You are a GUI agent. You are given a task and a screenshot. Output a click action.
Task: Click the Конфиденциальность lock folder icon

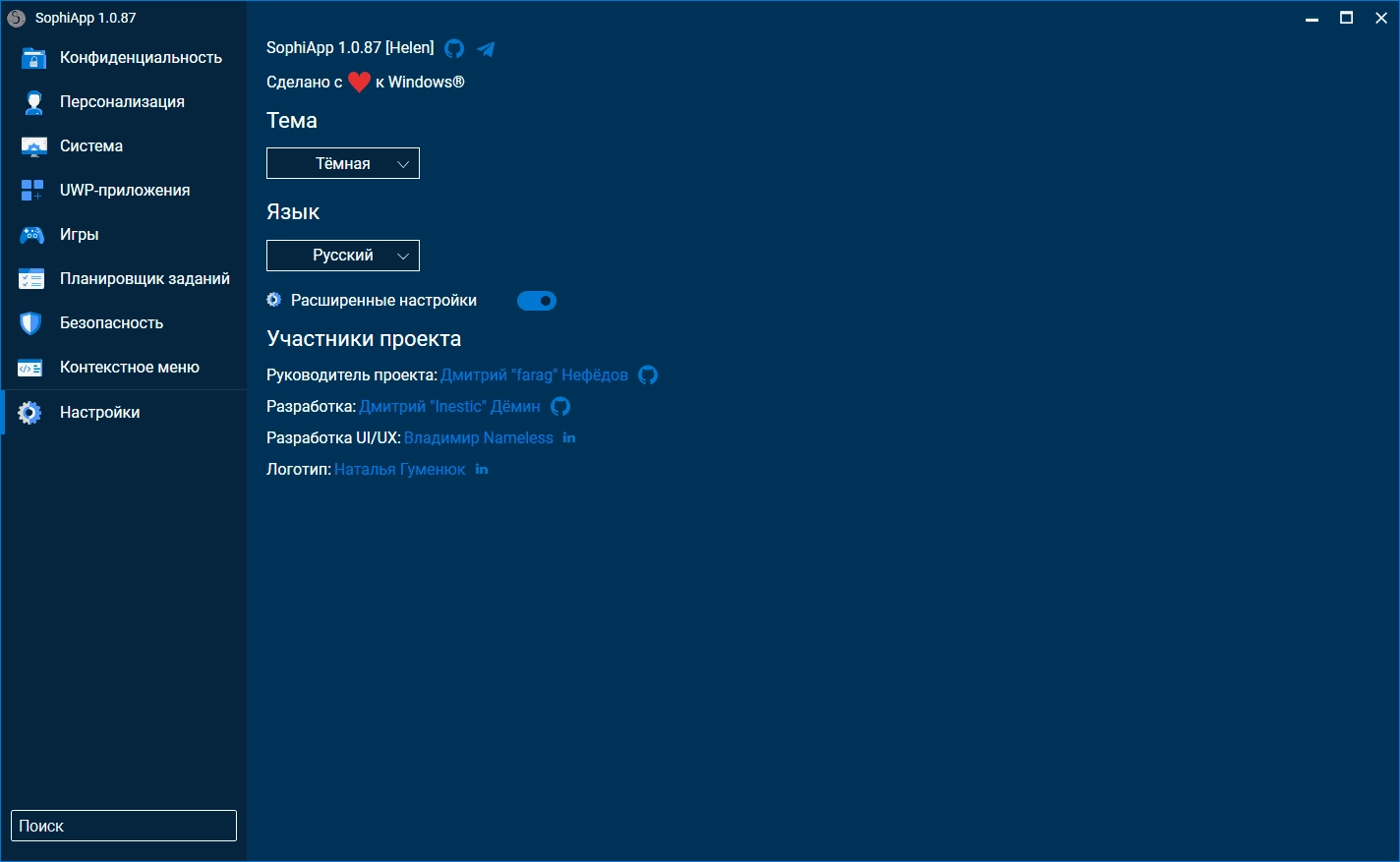[33, 58]
